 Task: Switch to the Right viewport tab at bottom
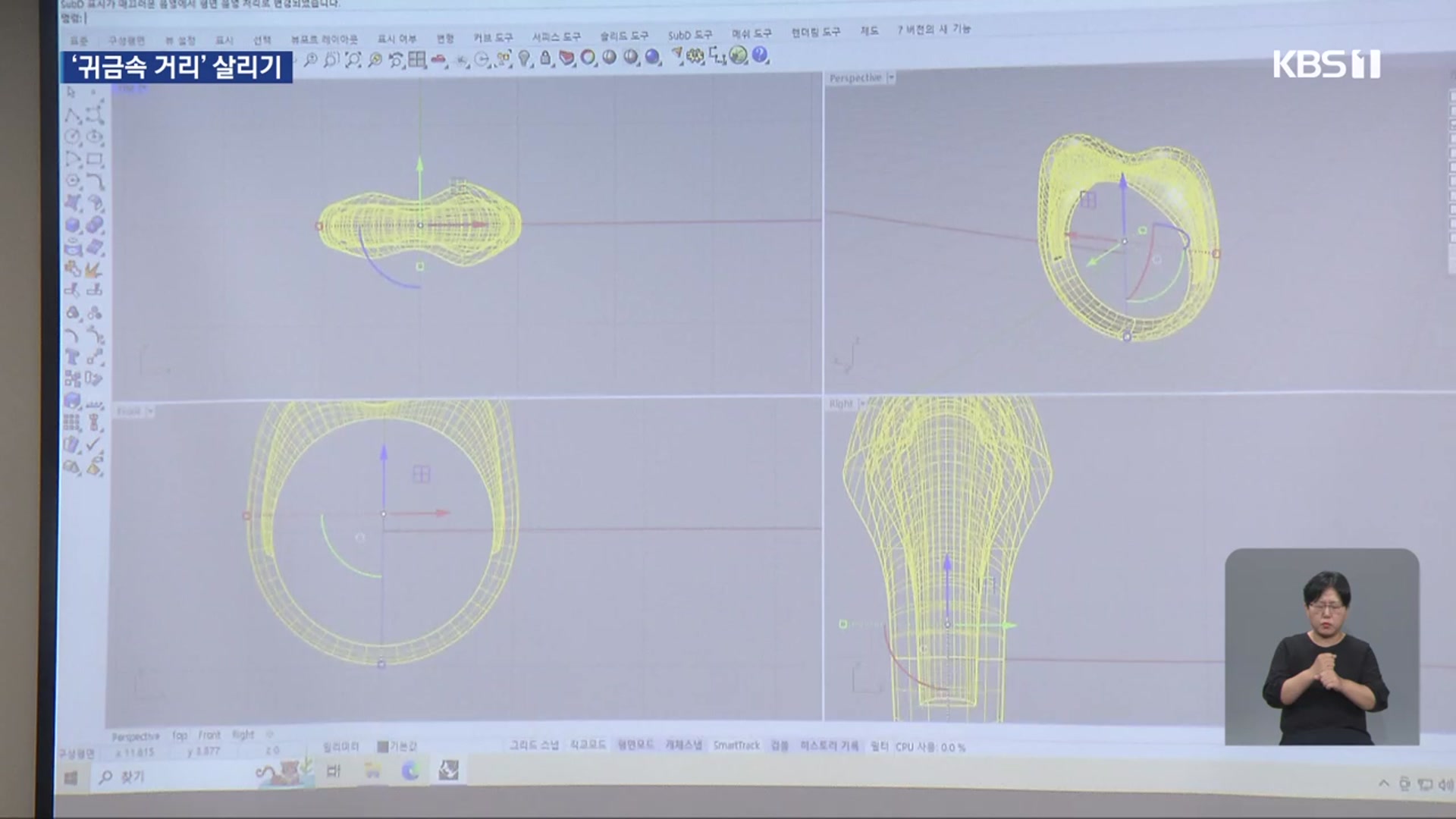pos(243,734)
